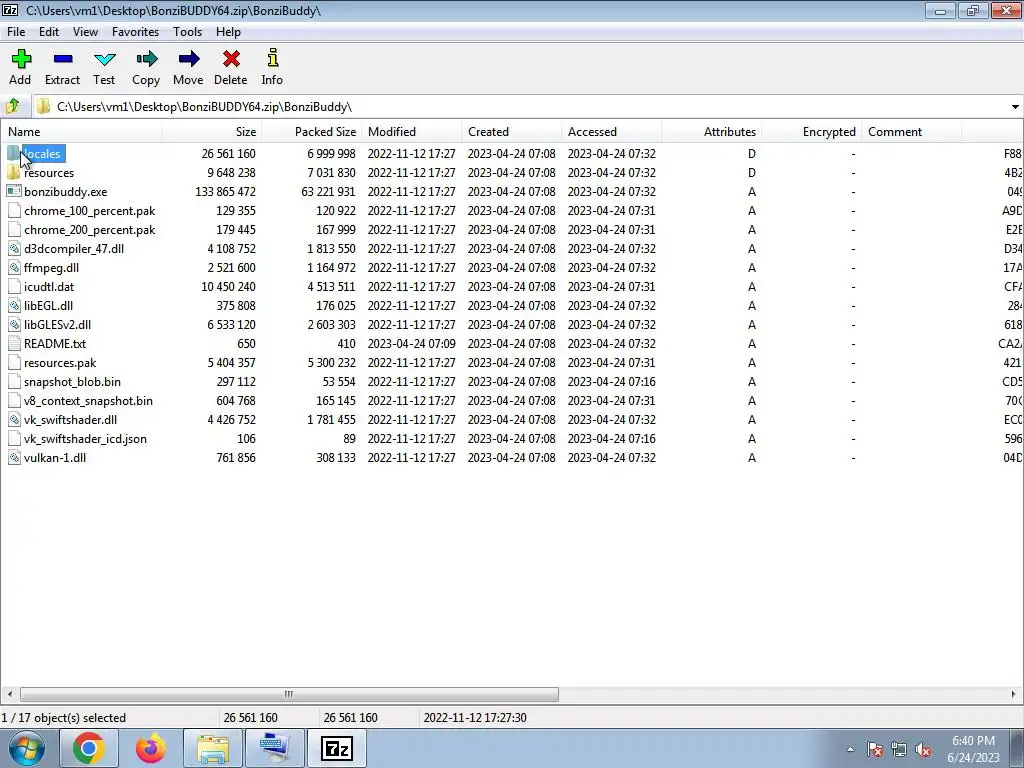Open the Edit menu
The image size is (1024, 768).
coord(49,31)
